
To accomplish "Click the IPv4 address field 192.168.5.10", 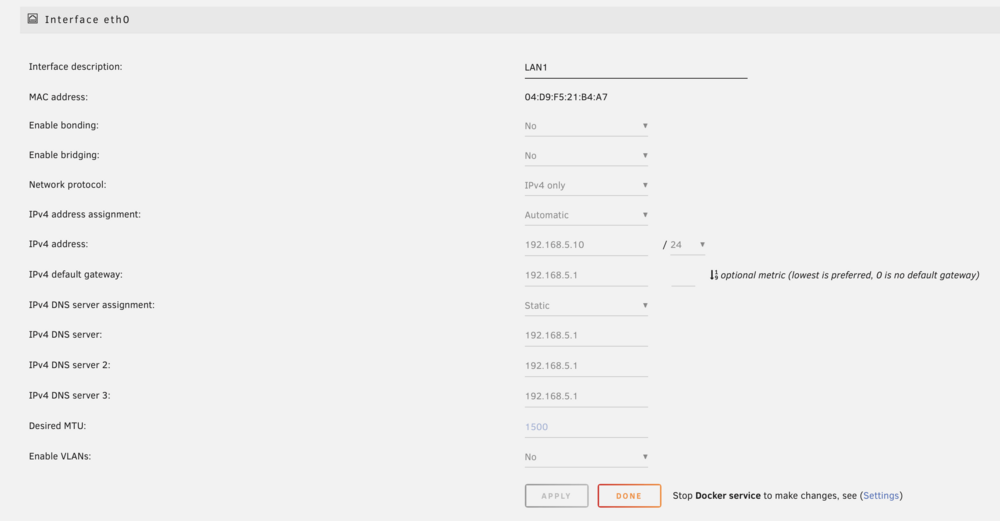I will point(586,245).
